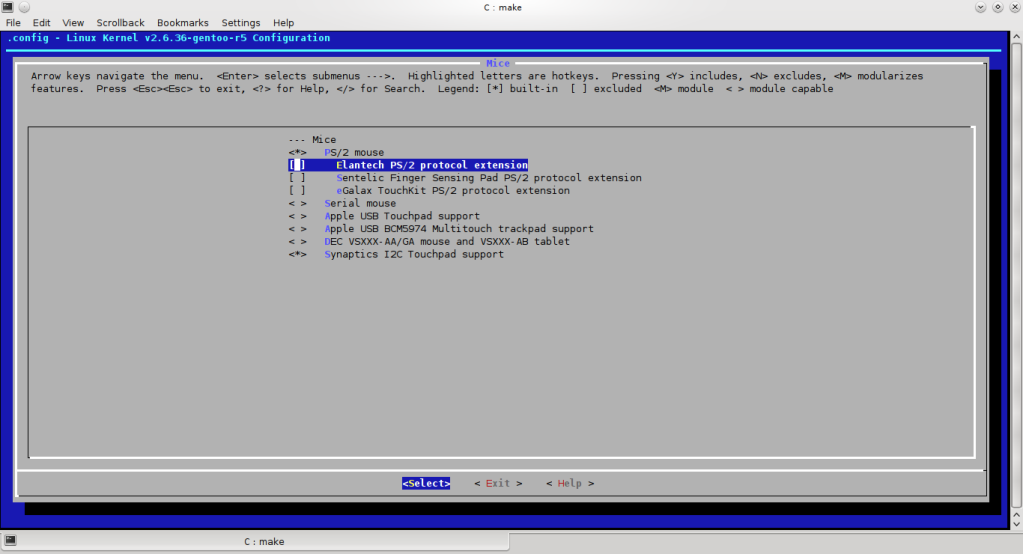Open the Help menu in menu bar
This screenshot has height=554, width=1023.
click(x=283, y=23)
